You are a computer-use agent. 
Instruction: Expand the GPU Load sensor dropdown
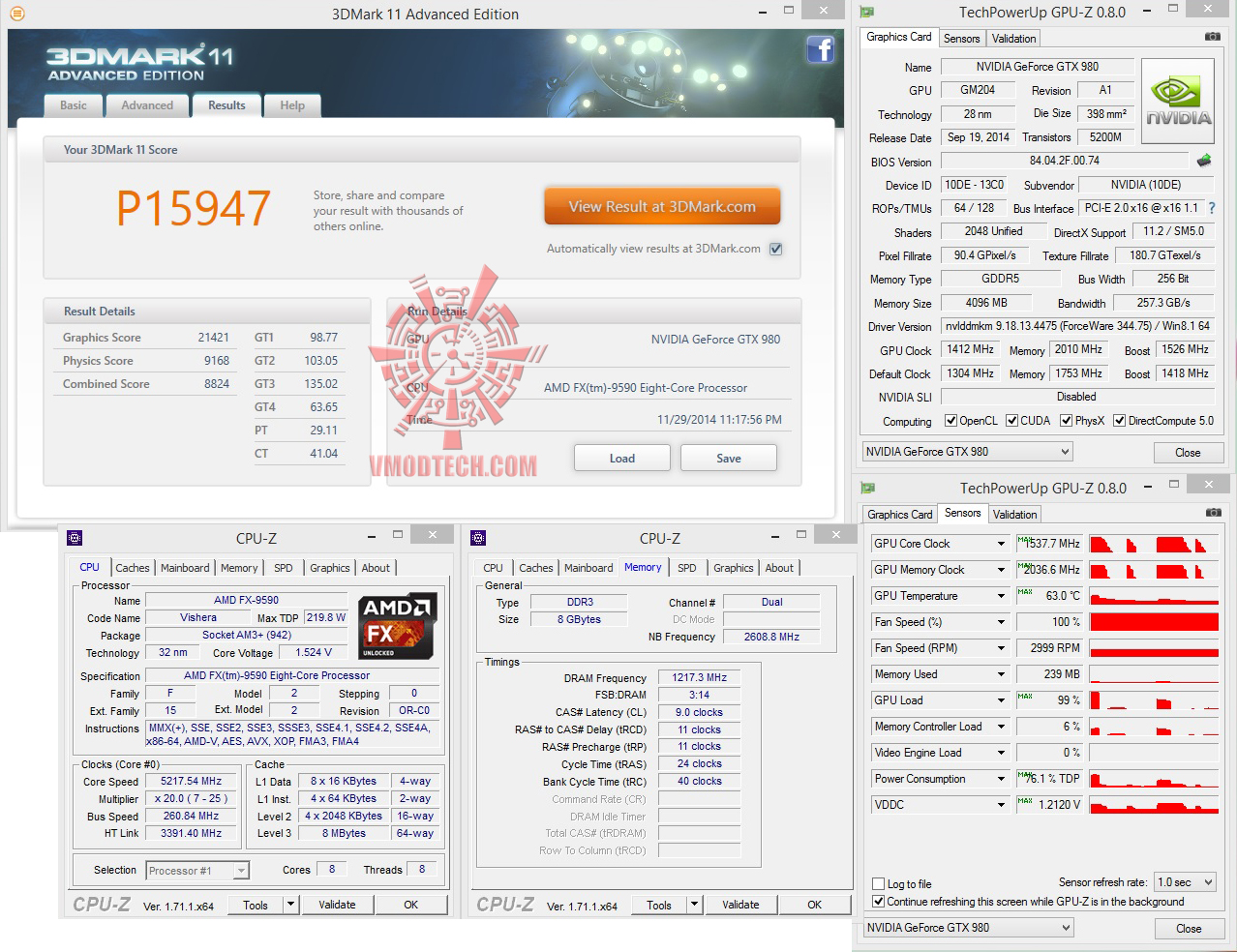[x=1001, y=700]
